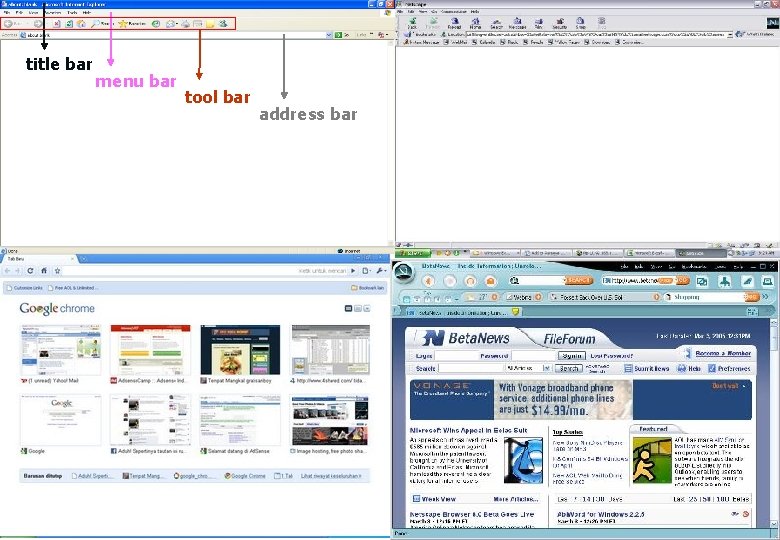The width and height of the screenshot is (780, 540).
Task: Open the Shopping search field in Netscape 8
Action: coord(703,297)
